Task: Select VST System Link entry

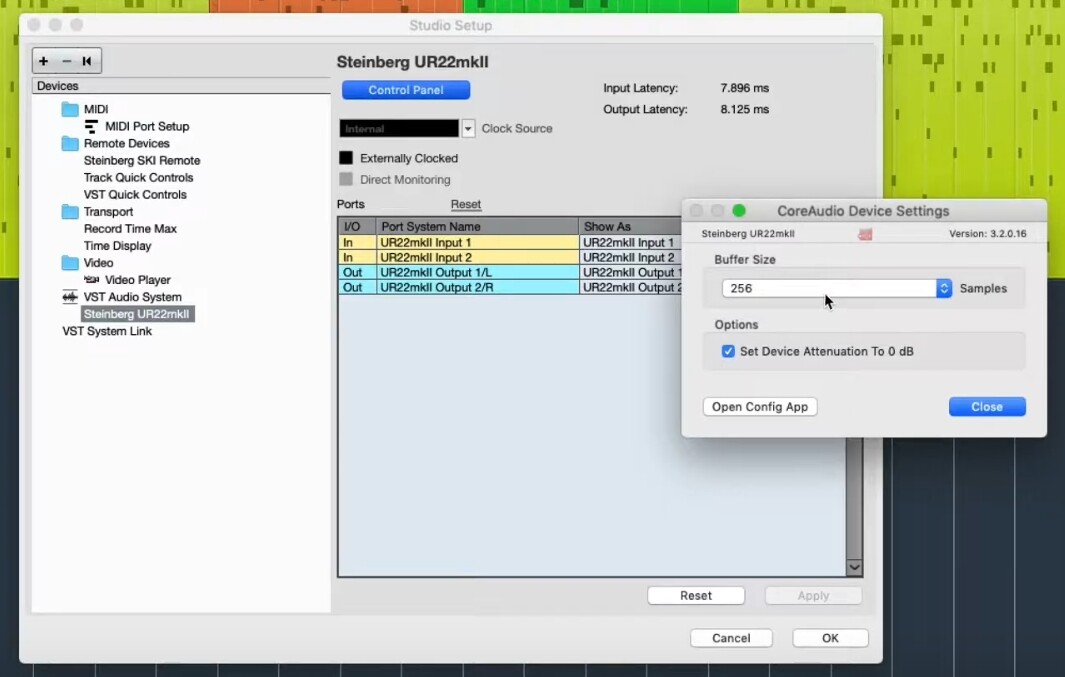Action: [x=107, y=331]
